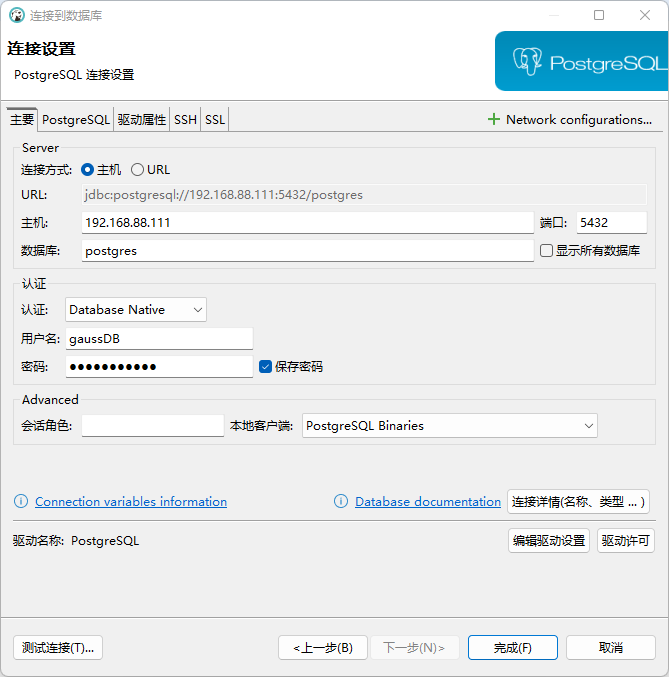This screenshot has height=677, width=669.
Task: Toggle the 保存密码 checkbox
Action: point(265,367)
